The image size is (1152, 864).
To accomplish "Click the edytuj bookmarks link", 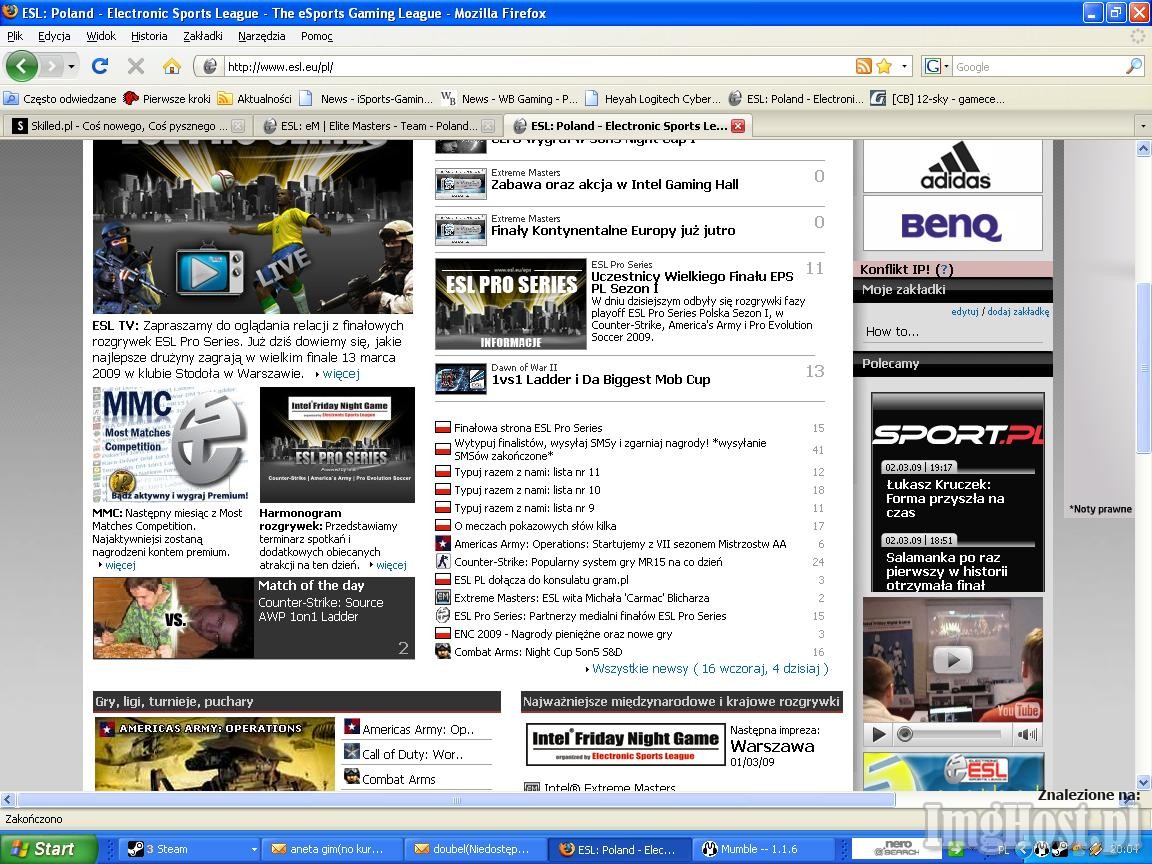I will point(965,312).
